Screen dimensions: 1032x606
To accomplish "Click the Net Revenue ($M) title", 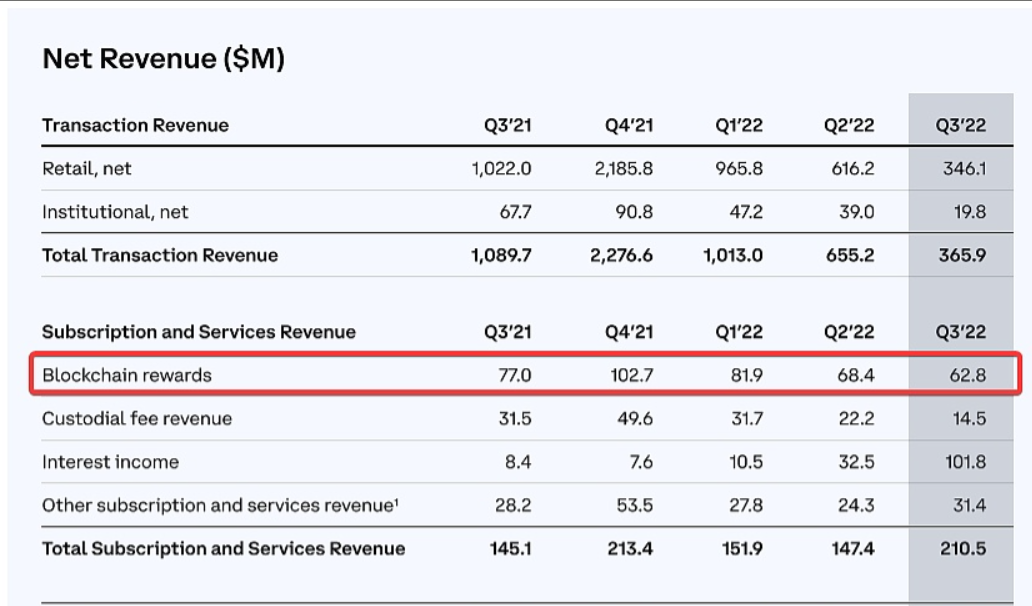I will [x=163, y=60].
